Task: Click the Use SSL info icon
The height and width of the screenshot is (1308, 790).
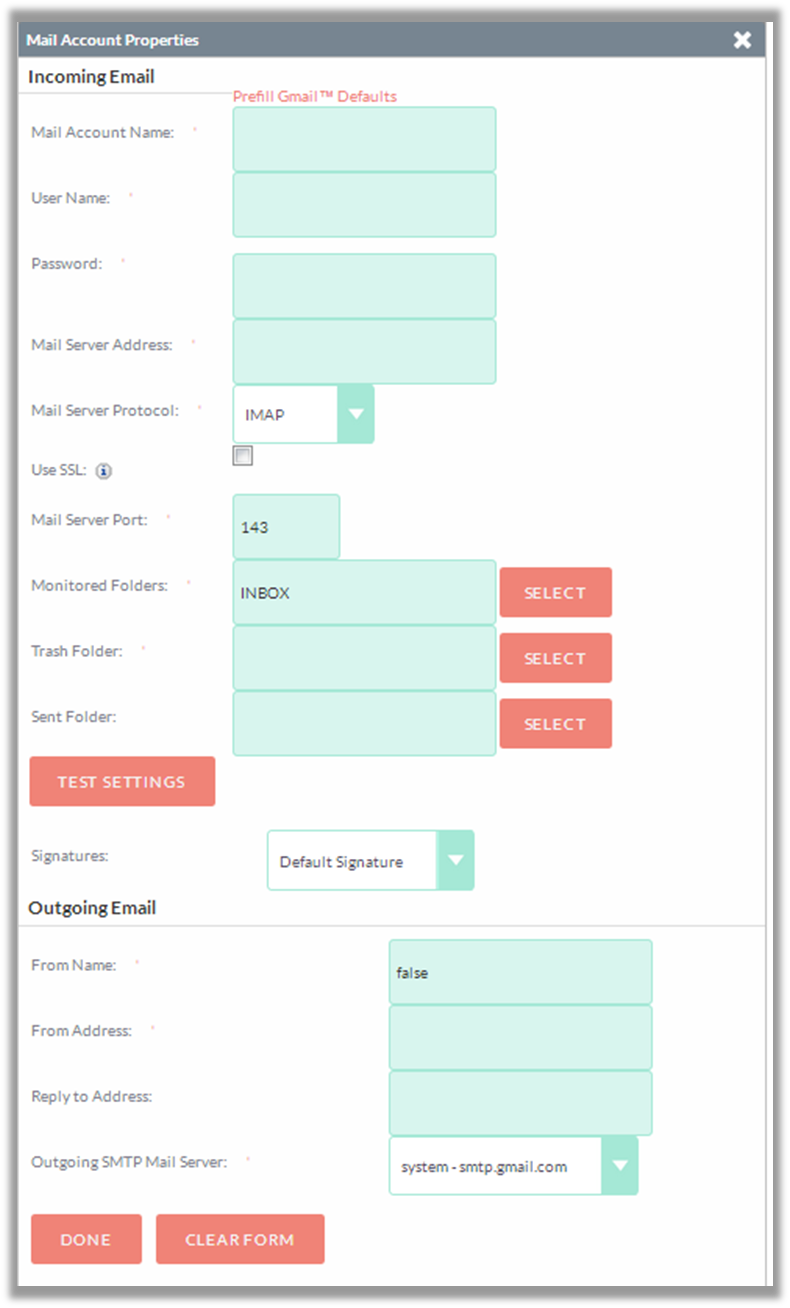Action: [x=104, y=471]
